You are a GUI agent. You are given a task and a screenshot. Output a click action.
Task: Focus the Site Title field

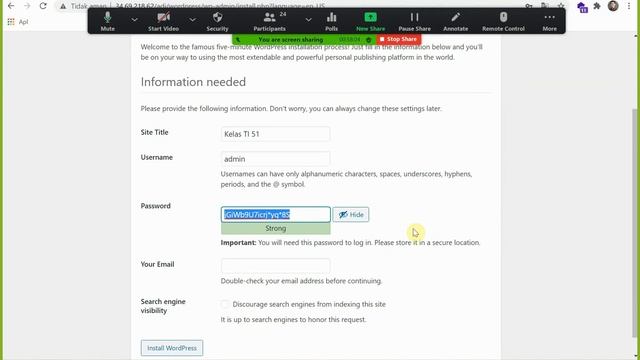pyautogui.click(x=275, y=134)
